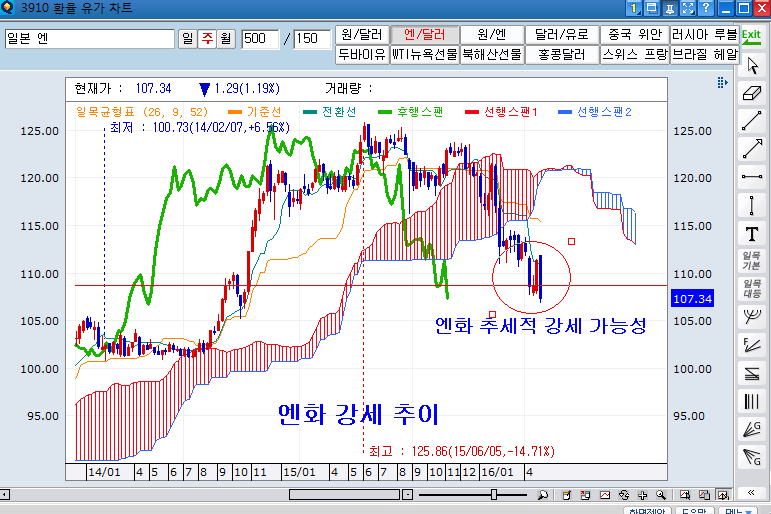Click the 달러/유로 button
771x514 pixels.
point(561,35)
